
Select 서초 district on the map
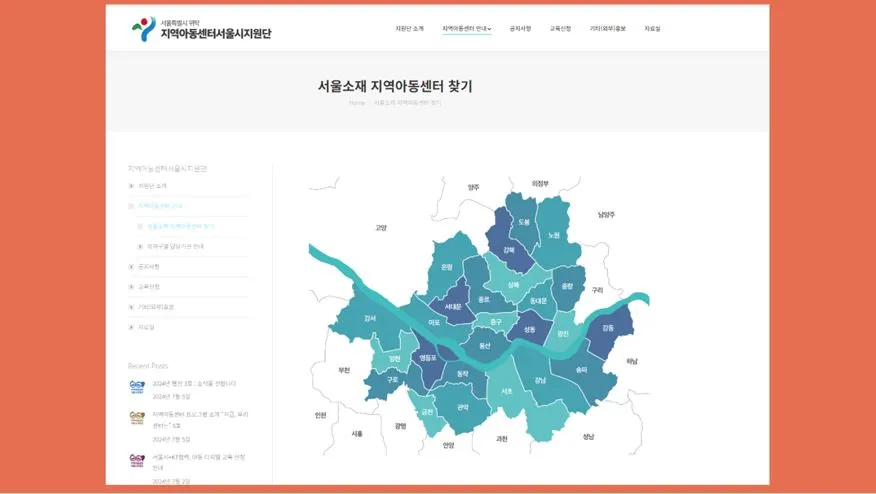[x=507, y=391]
